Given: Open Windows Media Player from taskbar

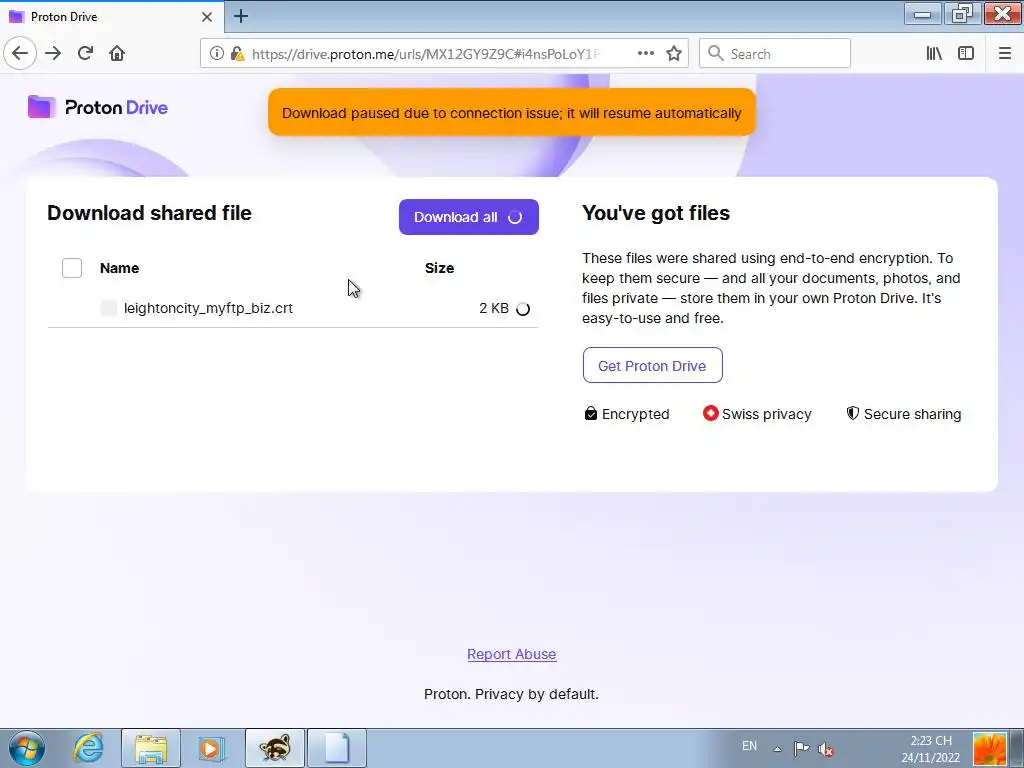Looking at the screenshot, I should pyautogui.click(x=211, y=748).
